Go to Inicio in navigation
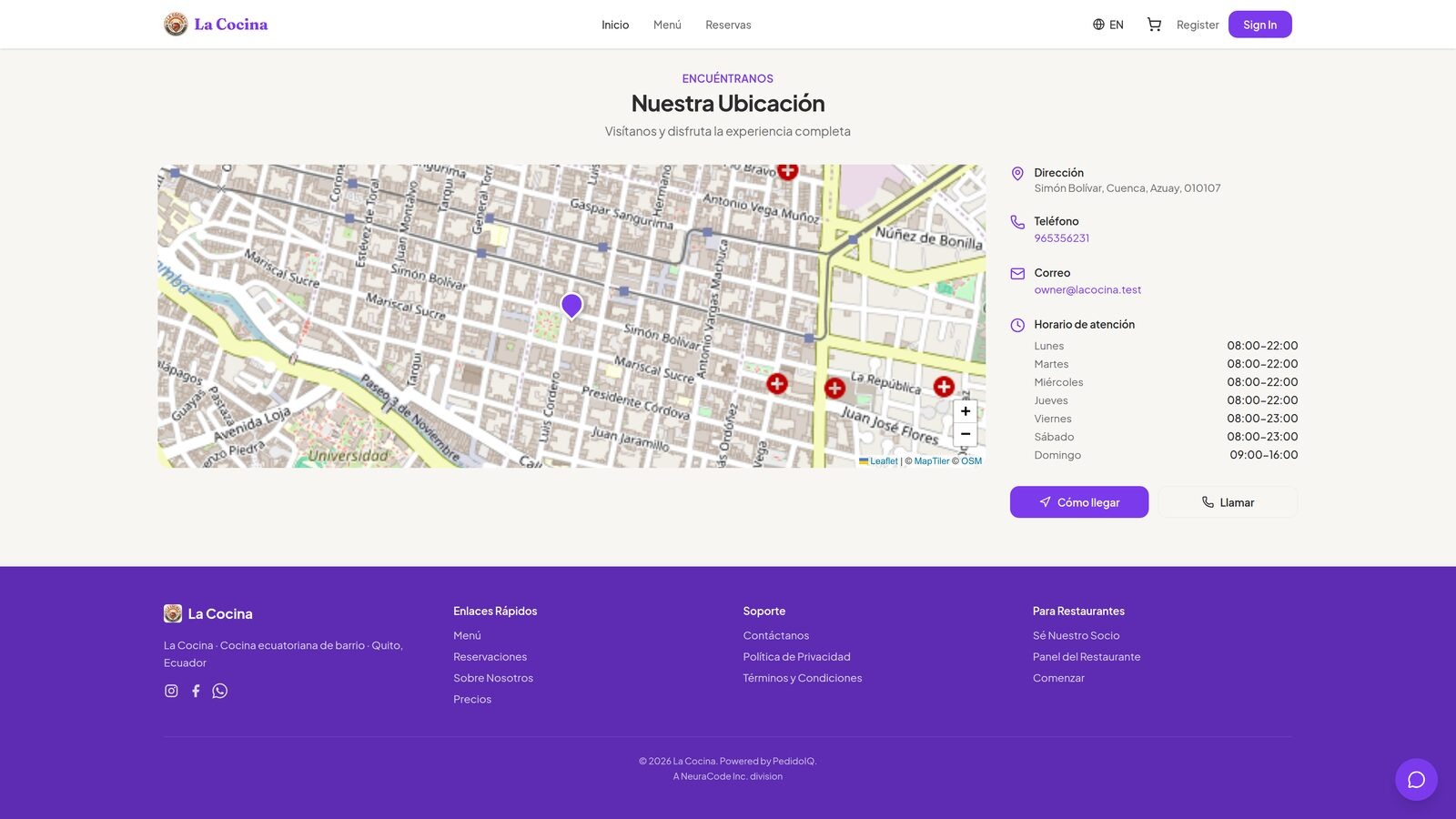1456x819 pixels. click(x=615, y=25)
